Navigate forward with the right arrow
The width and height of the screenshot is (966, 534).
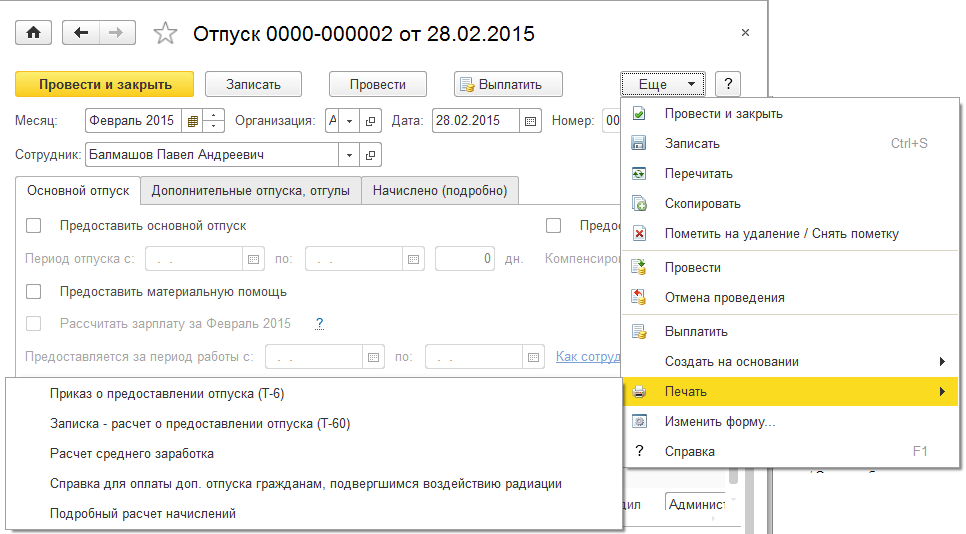pos(116,33)
